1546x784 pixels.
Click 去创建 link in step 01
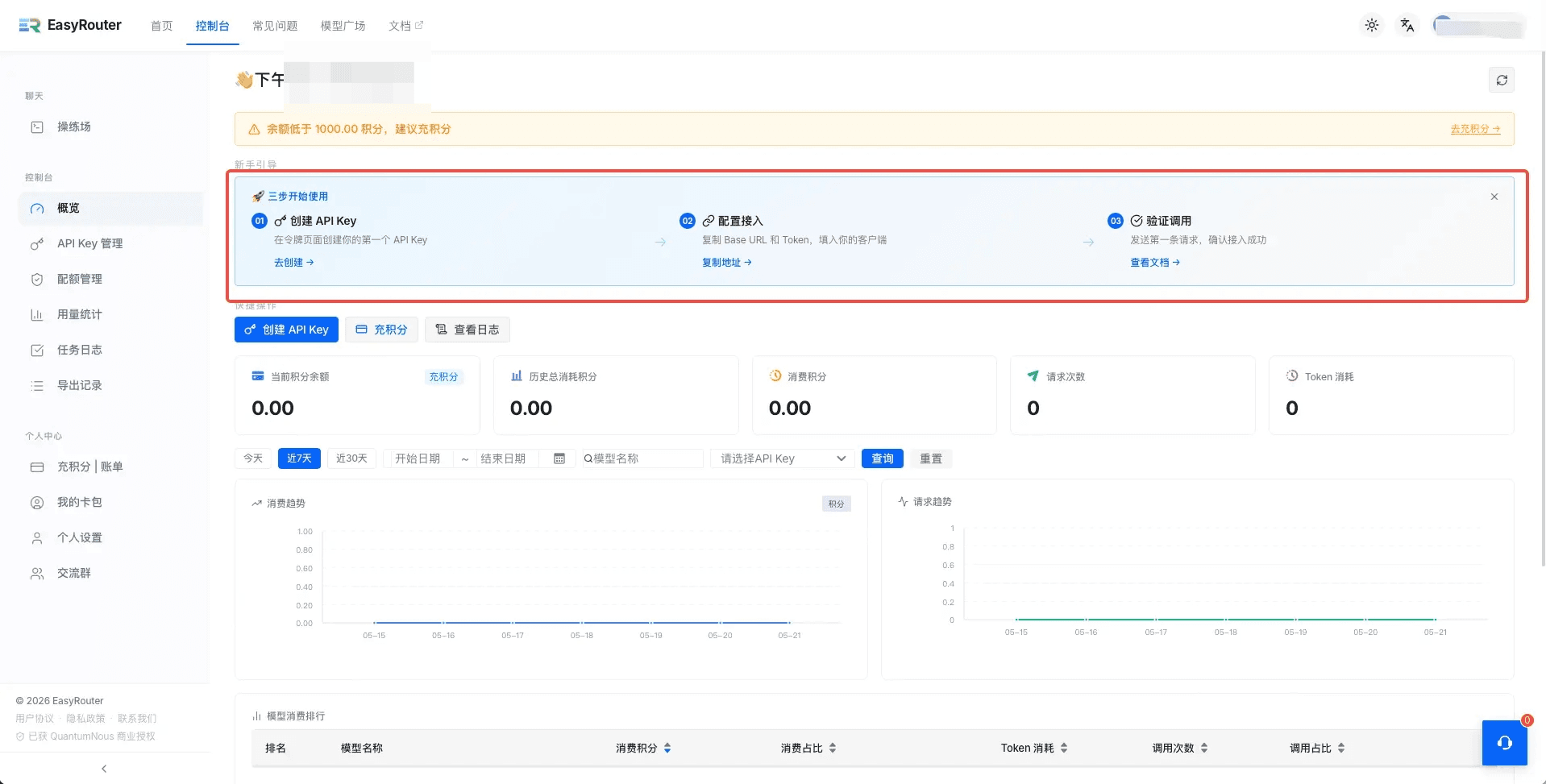pyautogui.click(x=293, y=263)
